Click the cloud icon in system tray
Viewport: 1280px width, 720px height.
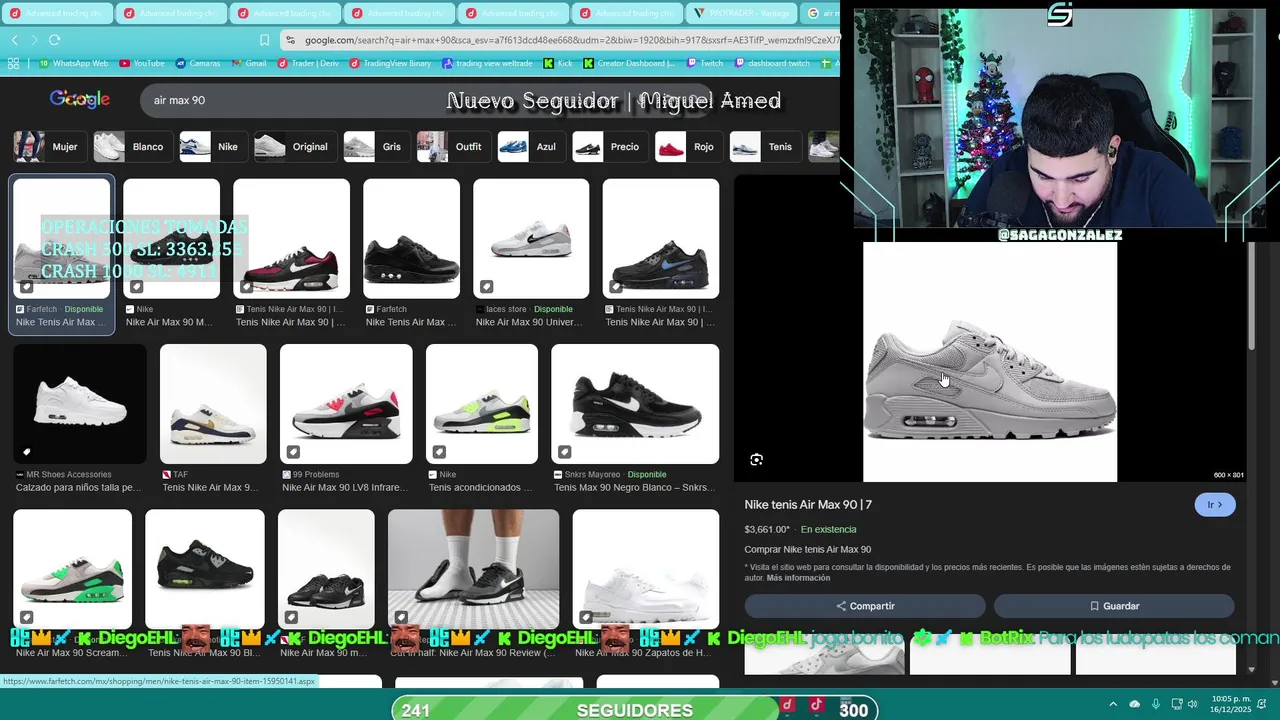pyautogui.click(x=1135, y=703)
